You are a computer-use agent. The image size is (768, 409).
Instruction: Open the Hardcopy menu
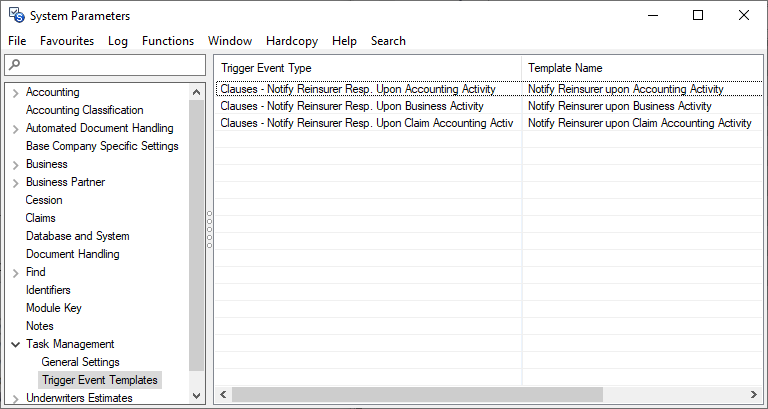292,41
